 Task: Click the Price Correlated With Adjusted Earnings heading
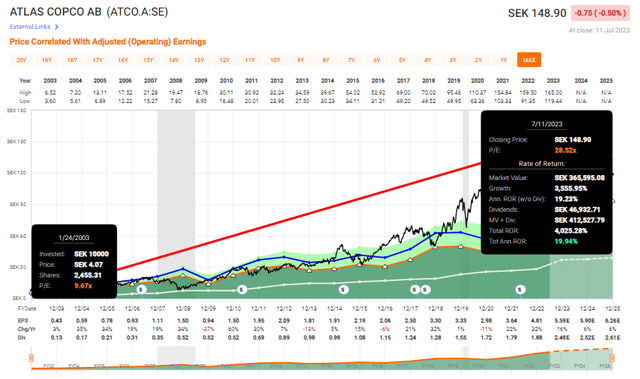click(108, 42)
